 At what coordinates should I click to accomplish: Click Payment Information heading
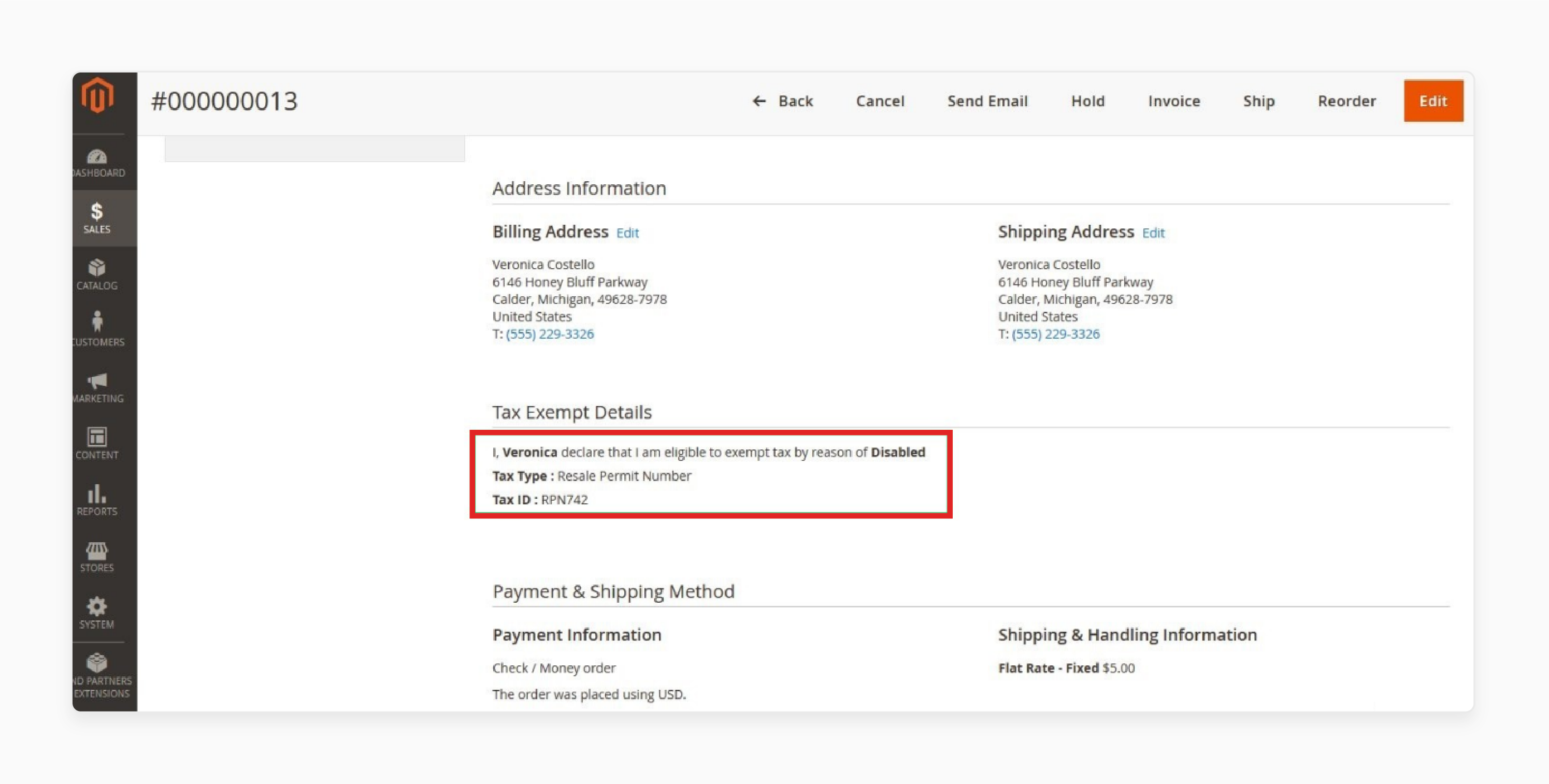577,634
